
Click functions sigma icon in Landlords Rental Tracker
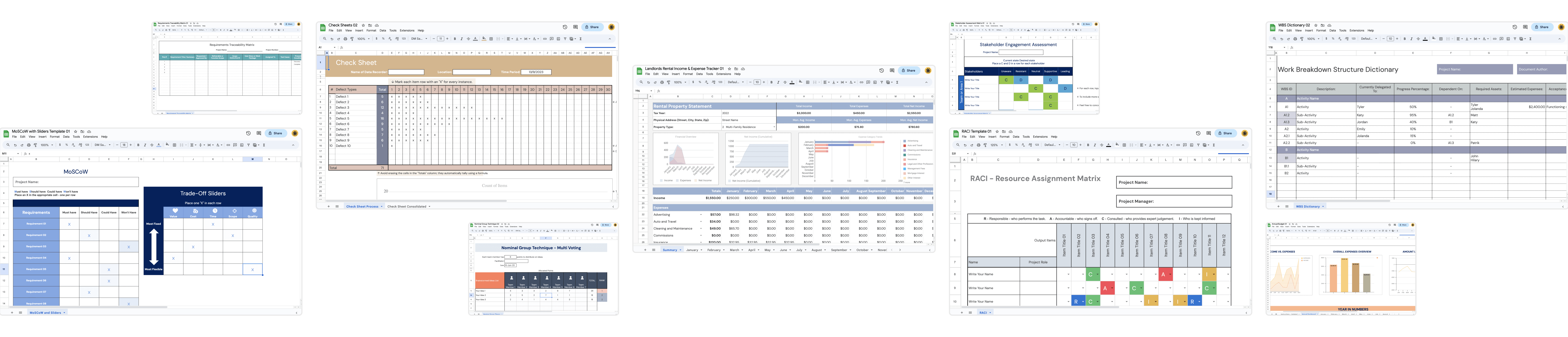[897, 82]
